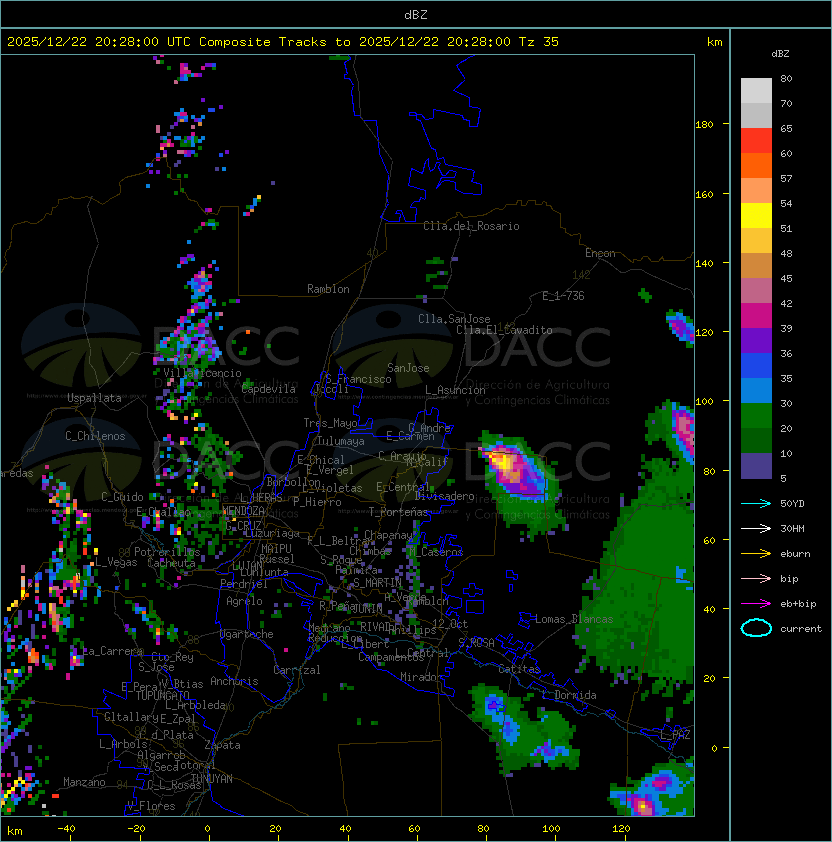Click the cyan 50YD arrow legend icon

coord(756,503)
